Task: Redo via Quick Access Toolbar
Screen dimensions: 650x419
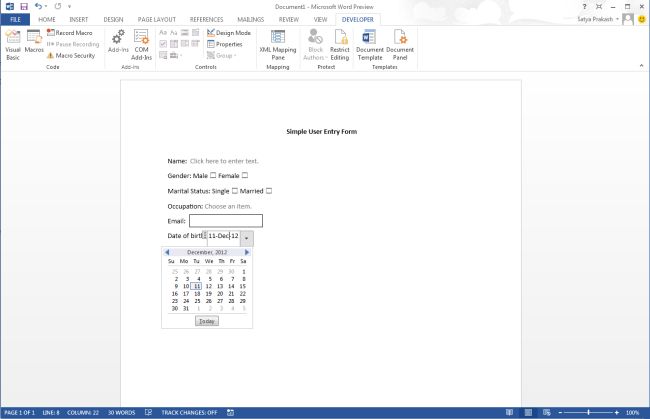Action: (x=58, y=6)
